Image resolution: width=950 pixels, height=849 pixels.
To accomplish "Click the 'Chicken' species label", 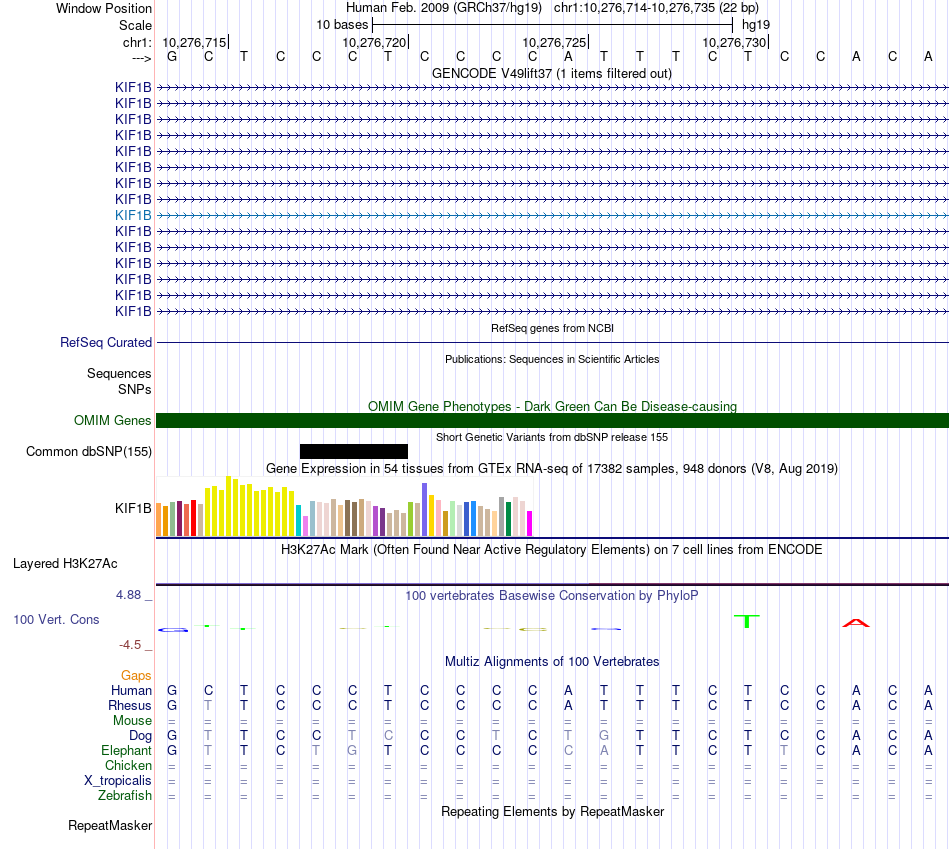I will click(128, 765).
